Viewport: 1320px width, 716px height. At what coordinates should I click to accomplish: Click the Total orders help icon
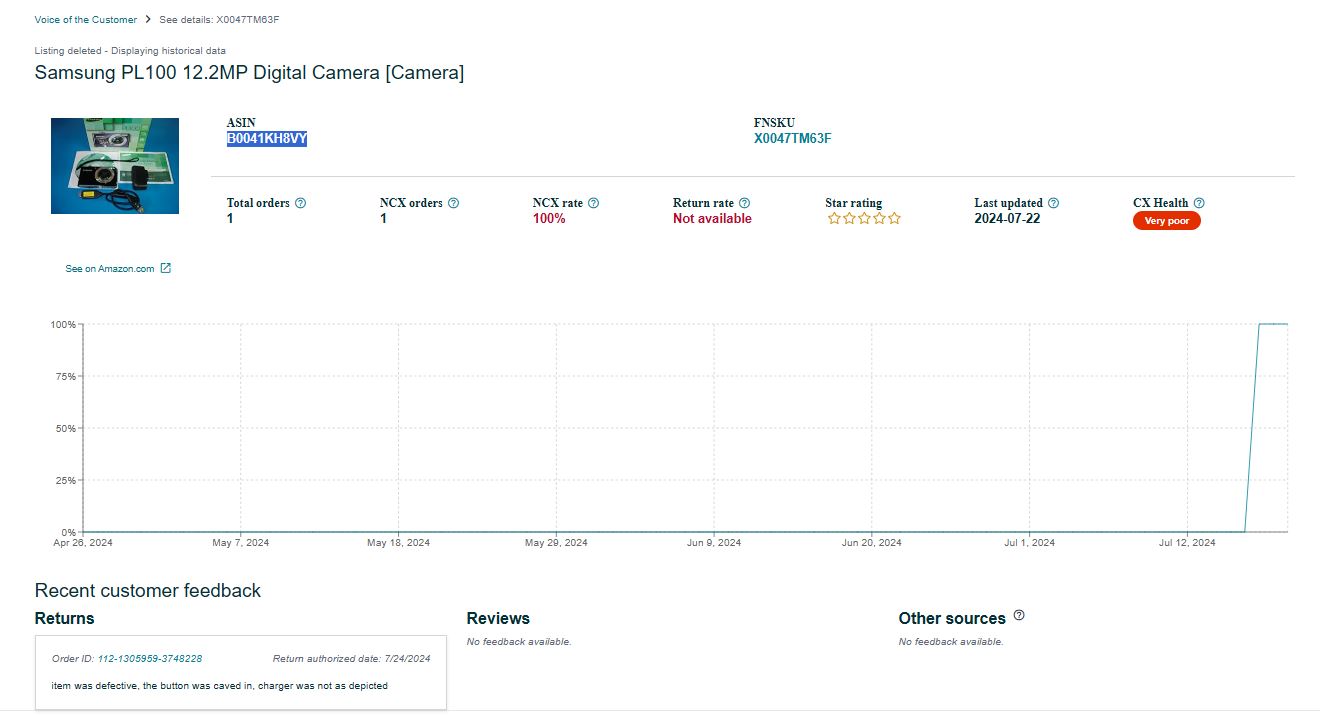pos(301,203)
